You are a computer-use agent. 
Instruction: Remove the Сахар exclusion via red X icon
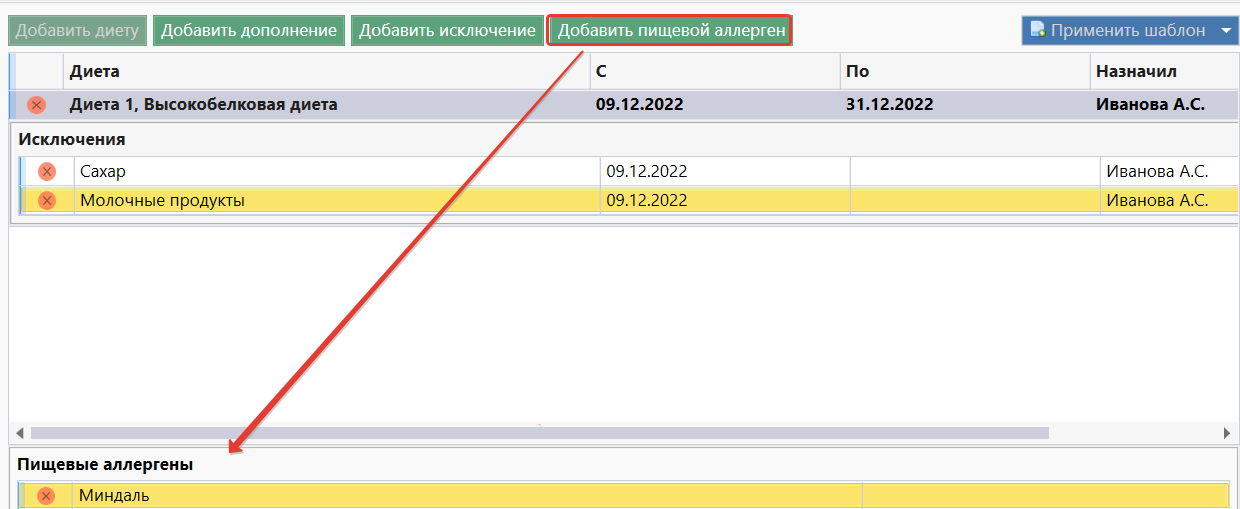[47, 171]
